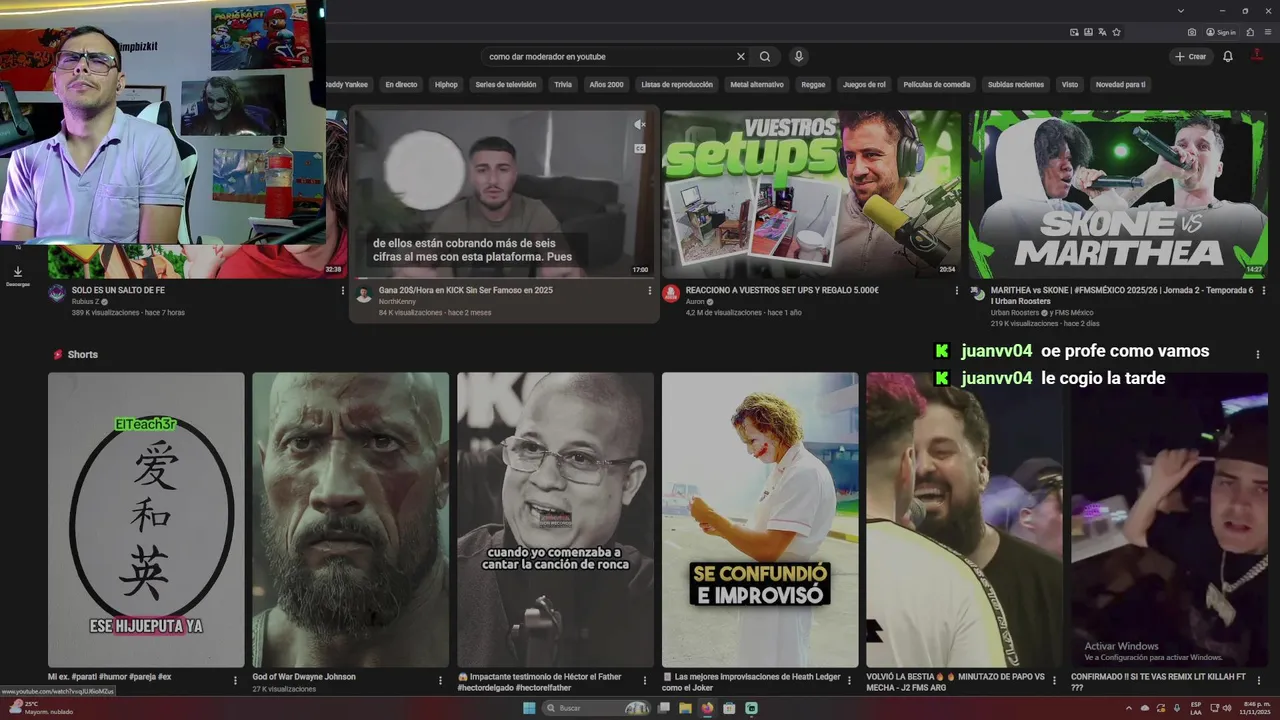Open the Gana 20$/Hora en KICK title

tap(466, 290)
